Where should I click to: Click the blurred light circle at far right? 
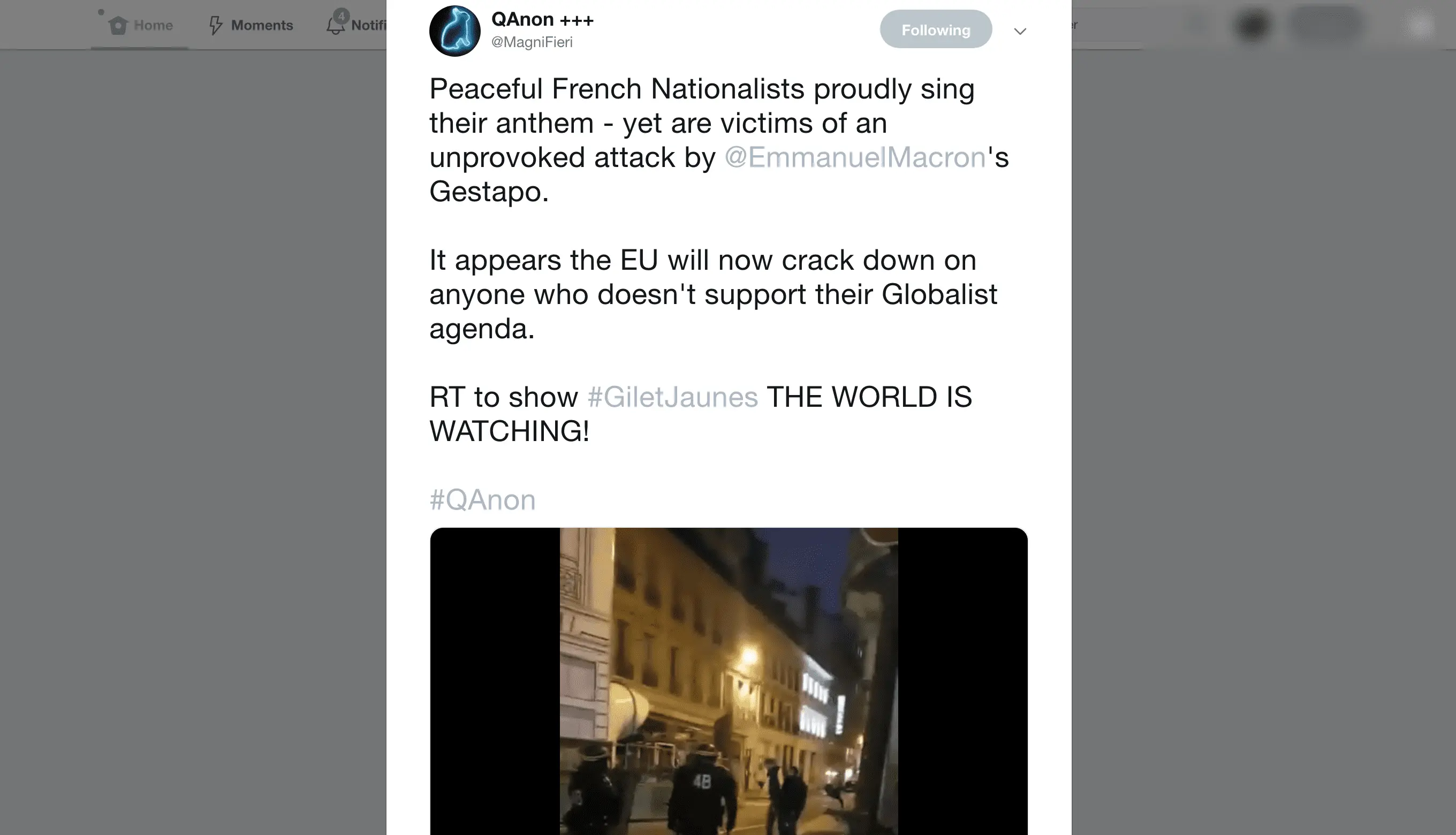coord(1420,25)
